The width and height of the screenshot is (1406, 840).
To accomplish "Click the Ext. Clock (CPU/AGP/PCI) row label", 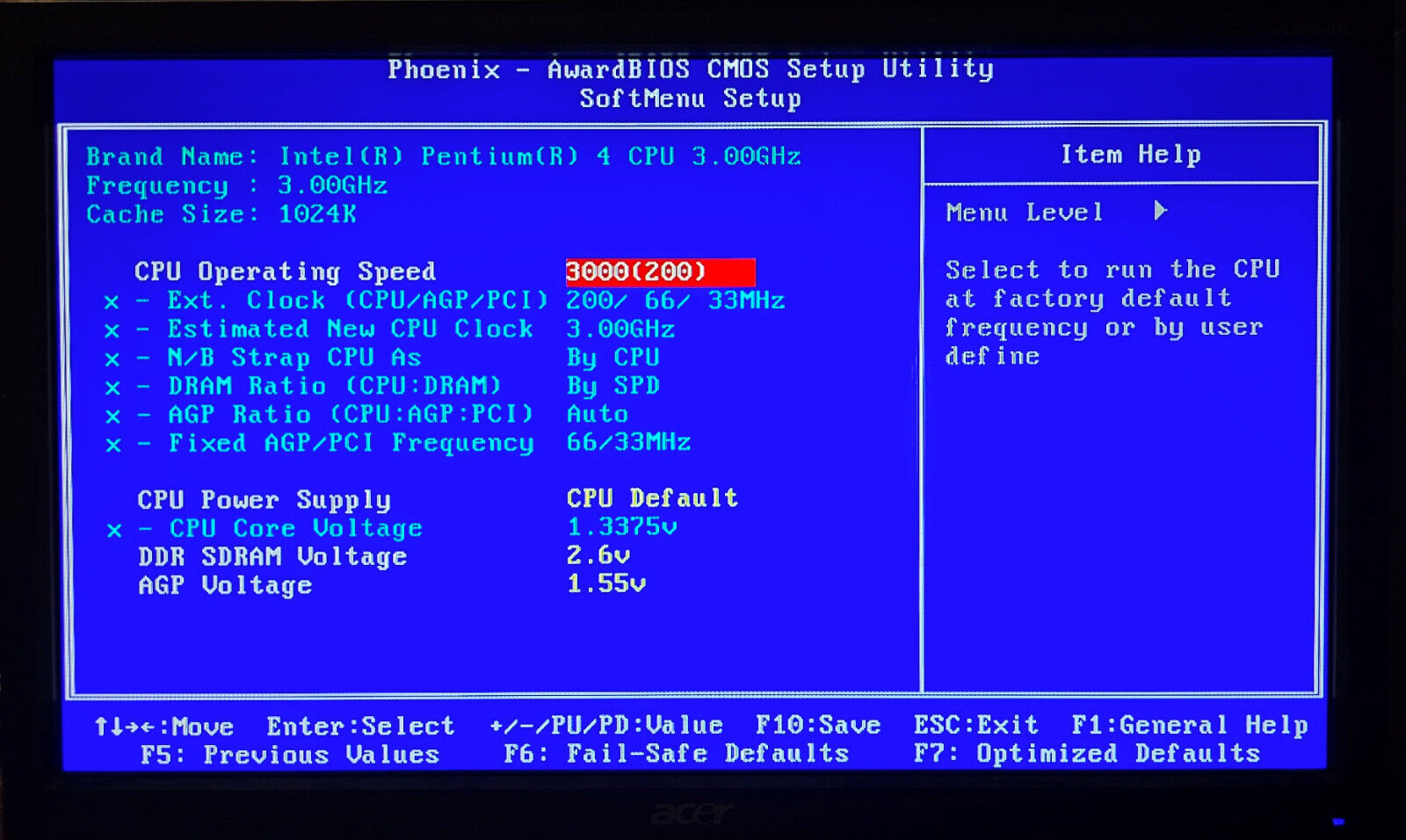I will [358, 301].
